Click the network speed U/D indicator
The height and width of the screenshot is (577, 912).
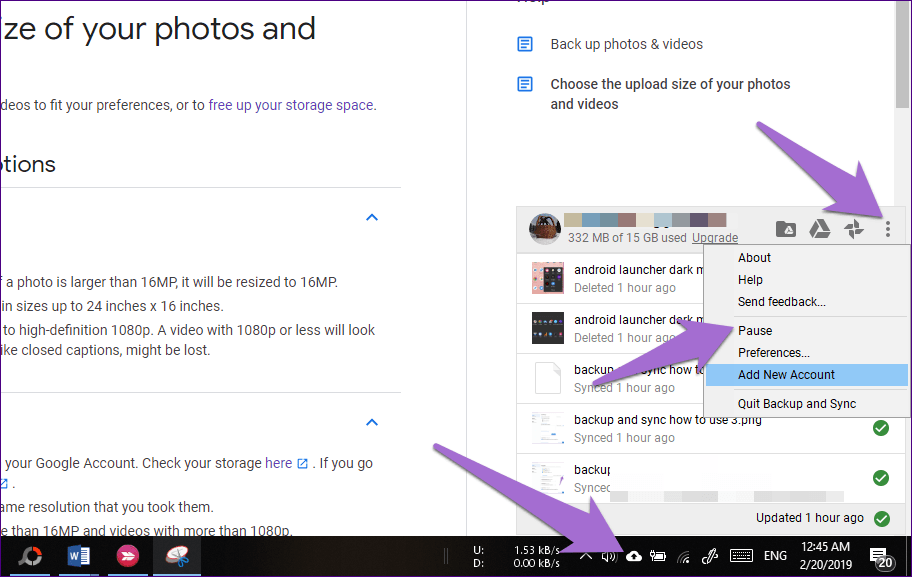(x=516, y=557)
